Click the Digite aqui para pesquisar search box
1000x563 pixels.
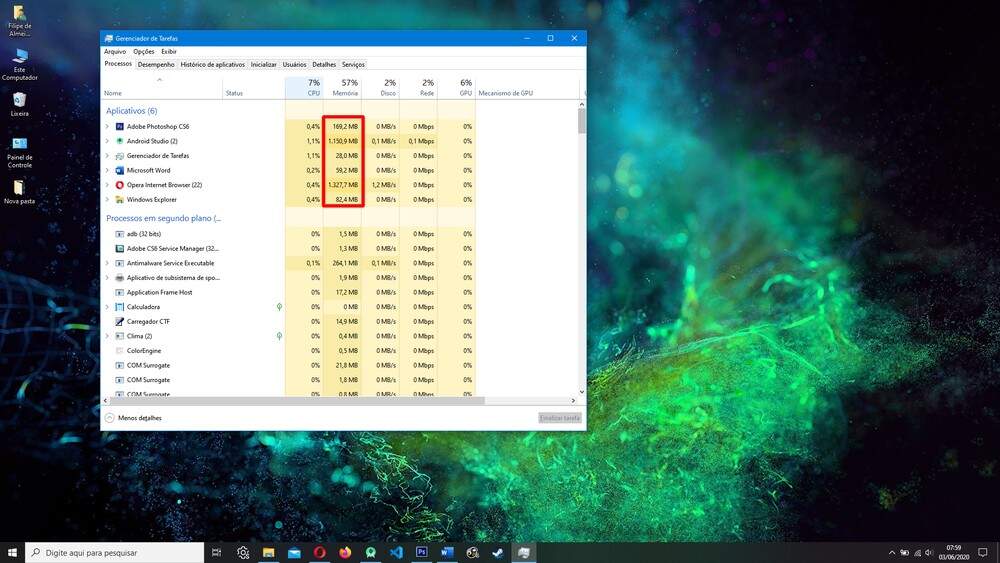pyautogui.click(x=115, y=552)
